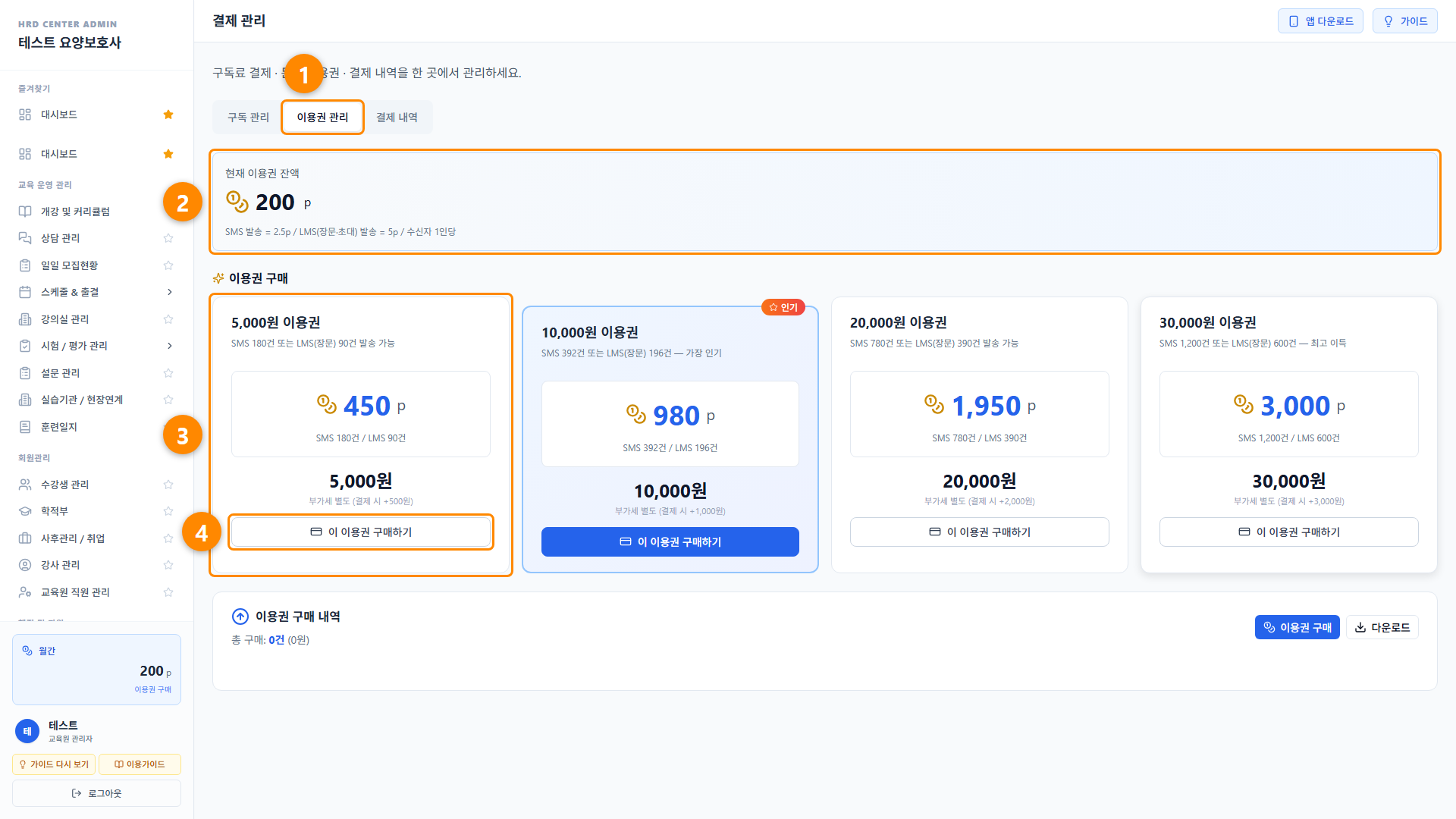Select the 30,000원 이용권 plan card

pos(1288,435)
